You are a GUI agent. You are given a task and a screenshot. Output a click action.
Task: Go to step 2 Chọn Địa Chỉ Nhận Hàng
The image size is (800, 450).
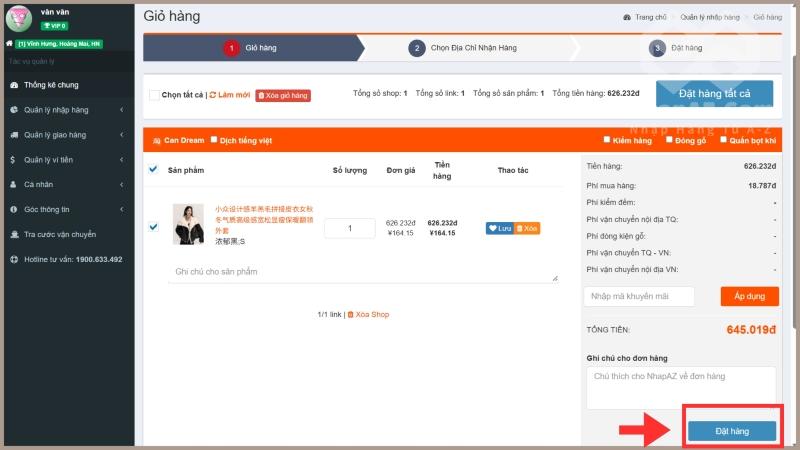[x=462, y=47]
